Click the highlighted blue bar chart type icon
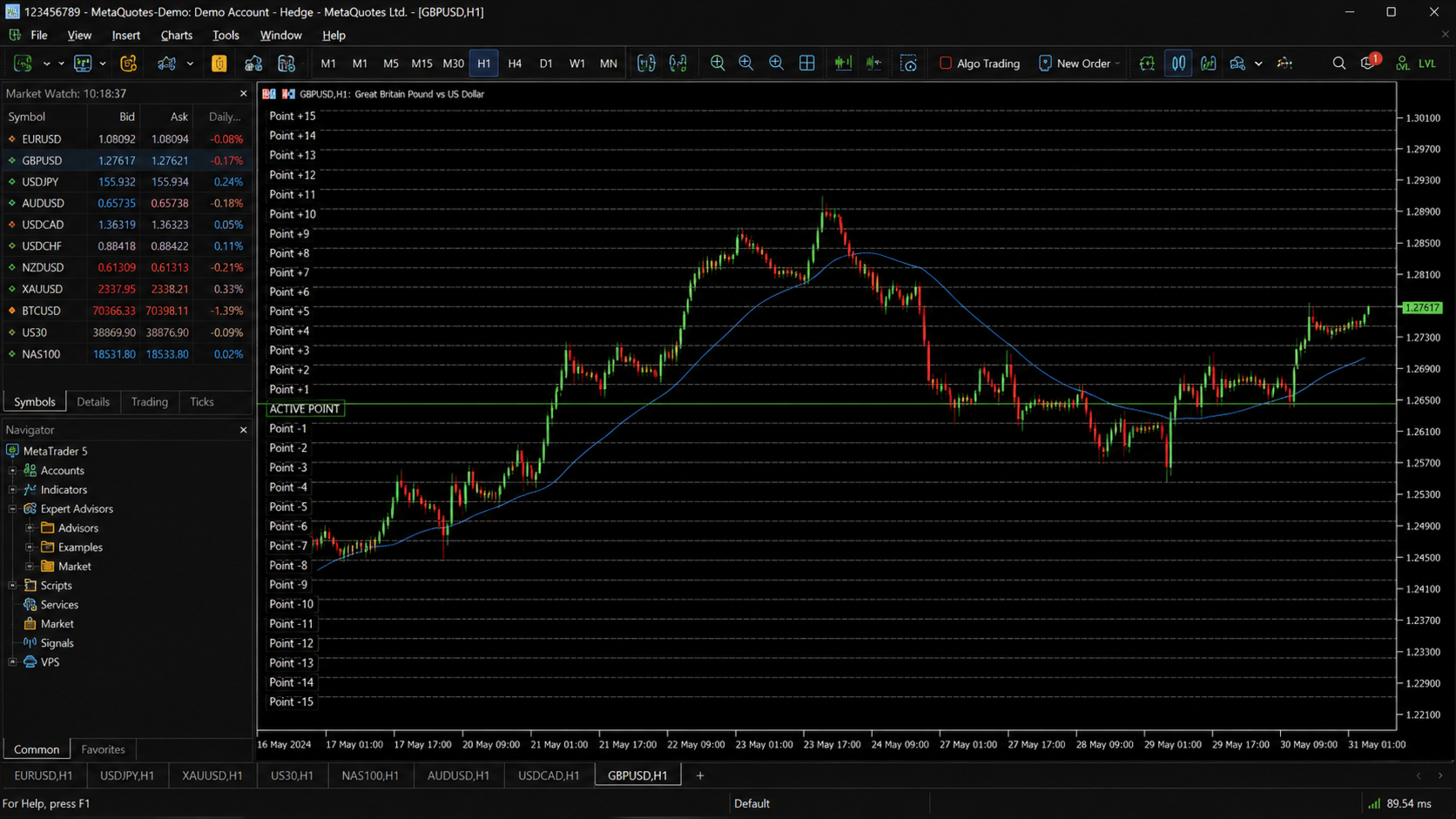1456x819 pixels. 1178,64
